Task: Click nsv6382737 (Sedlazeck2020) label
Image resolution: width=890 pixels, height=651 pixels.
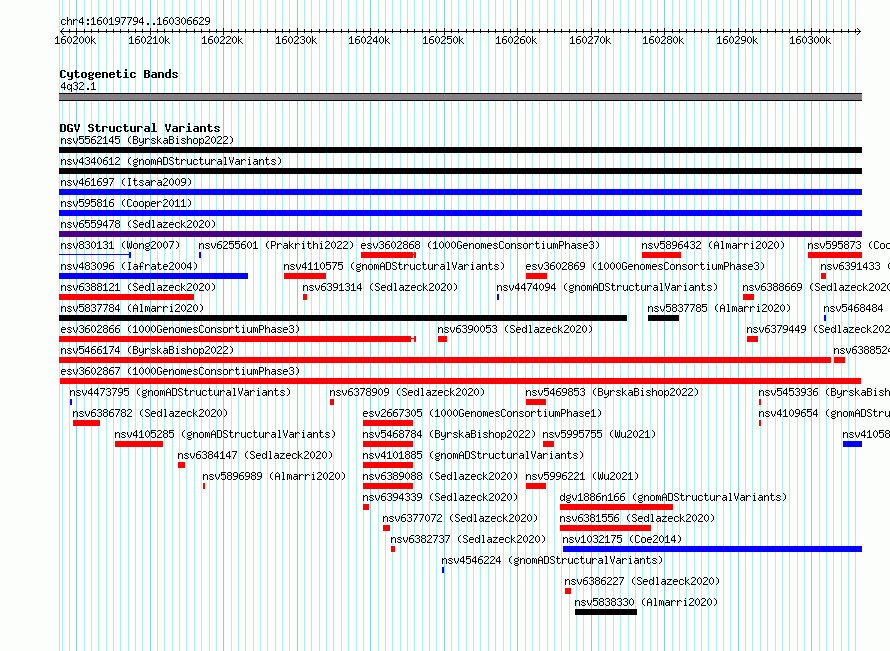Action: pyautogui.click(x=468, y=539)
